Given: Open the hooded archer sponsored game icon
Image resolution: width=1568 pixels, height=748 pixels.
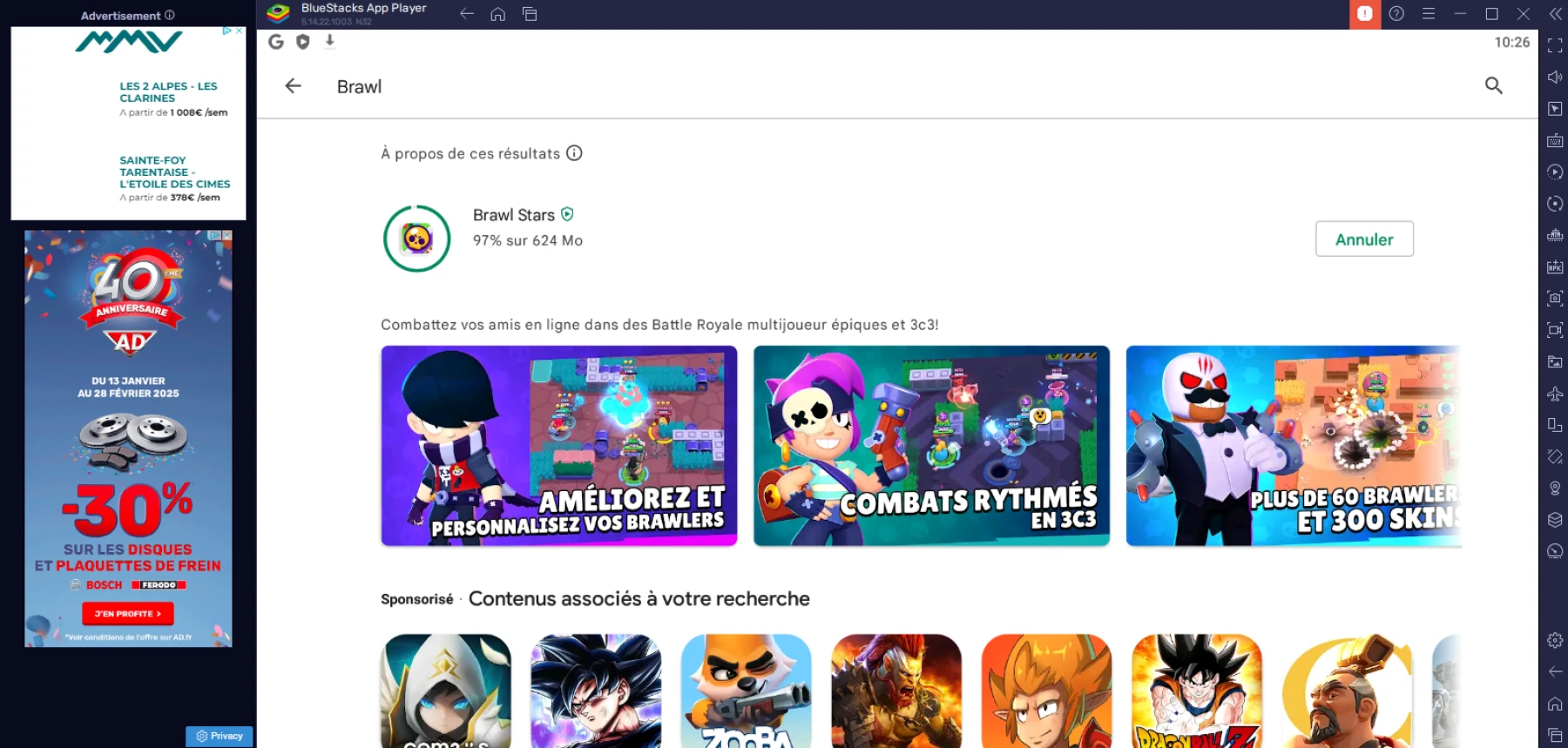Looking at the screenshot, I should (x=446, y=691).
